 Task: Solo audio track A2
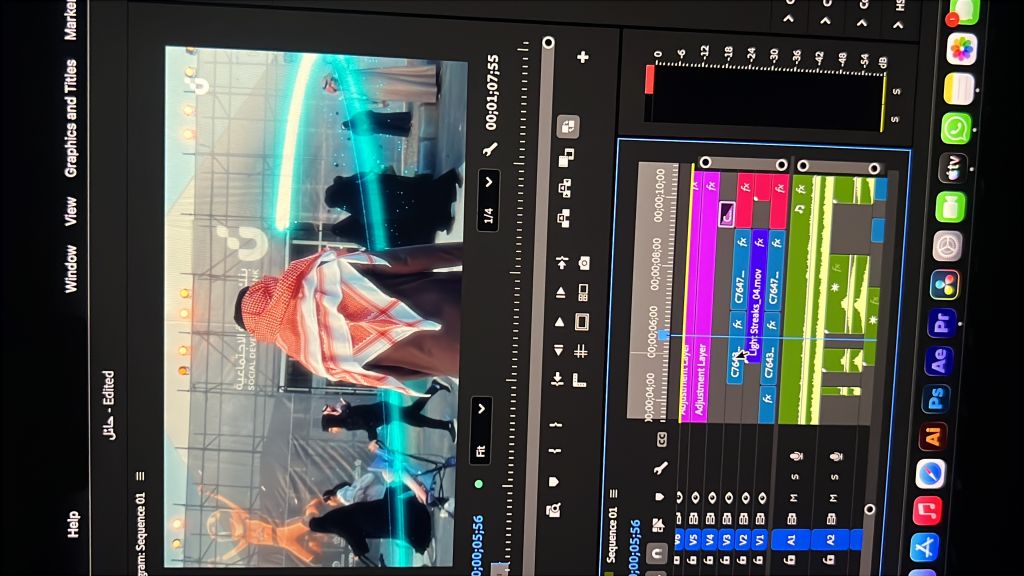pos(836,476)
